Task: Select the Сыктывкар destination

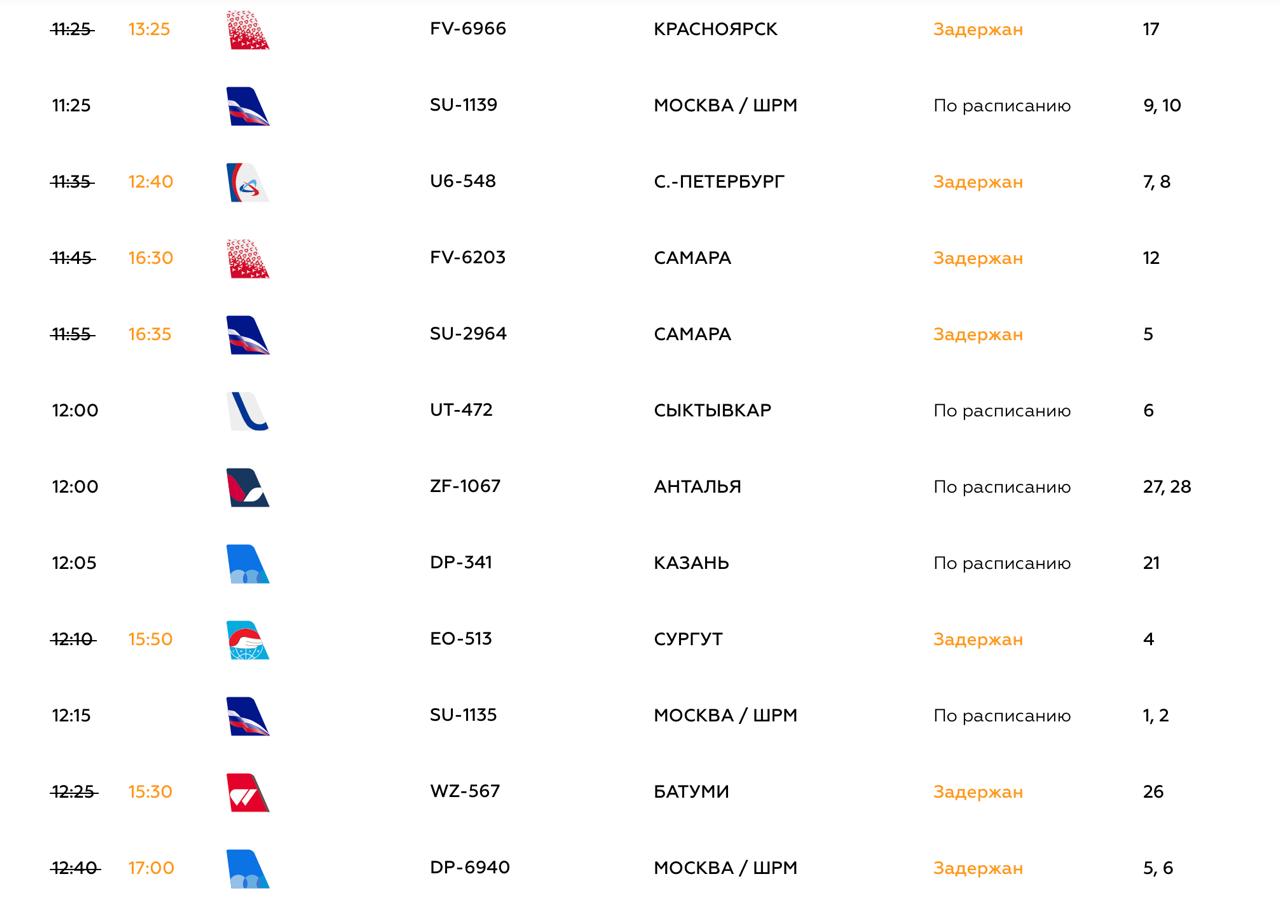Action: pos(712,410)
